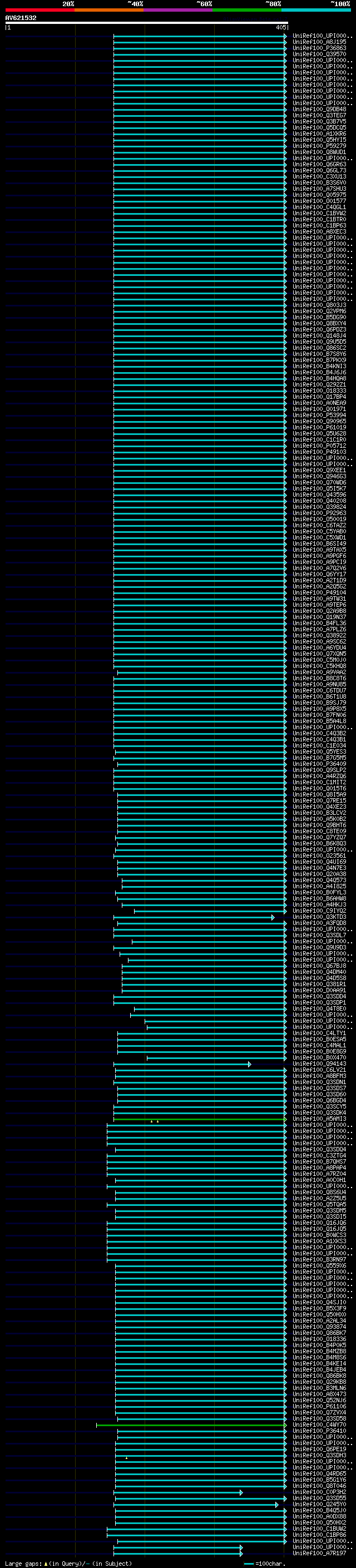Click the purple ~60% identity legend bar

[179, 10]
